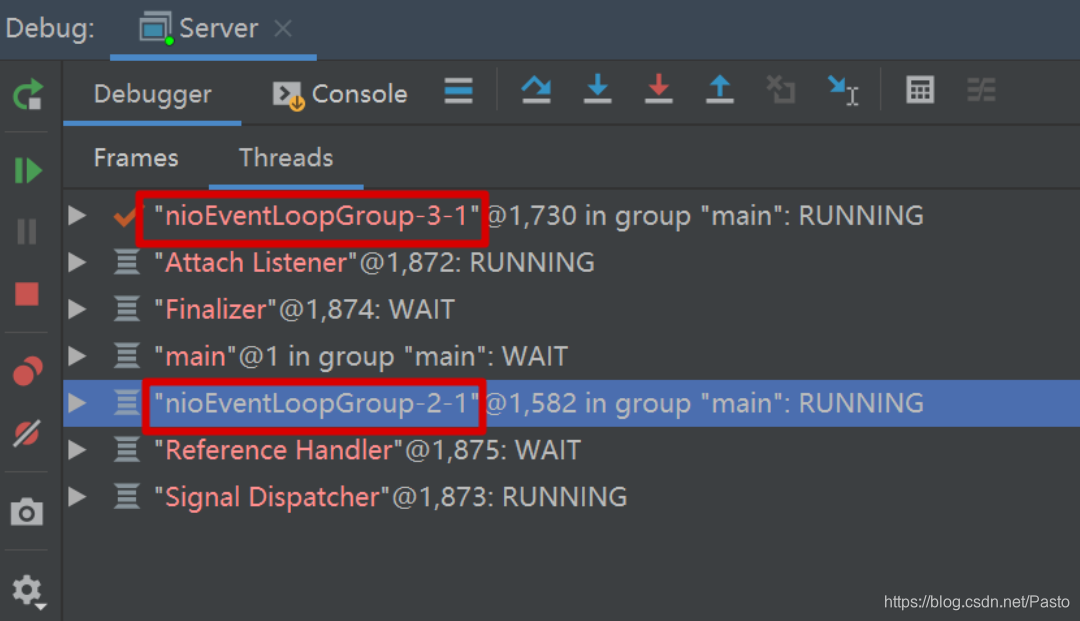Toggle Mute Breakpoints icon
Screen dimensions: 1080x621
27,434
